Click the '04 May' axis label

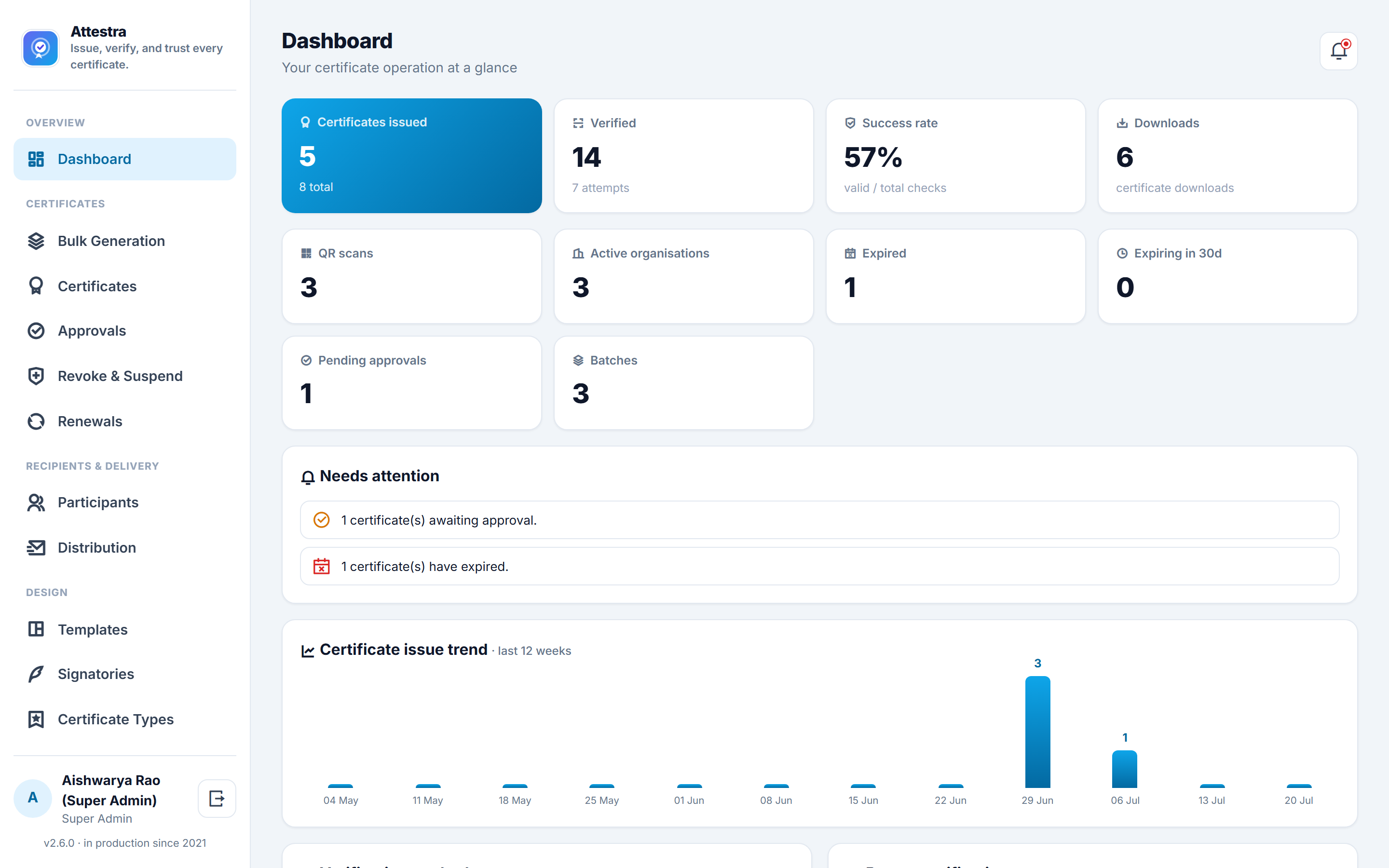[340, 800]
